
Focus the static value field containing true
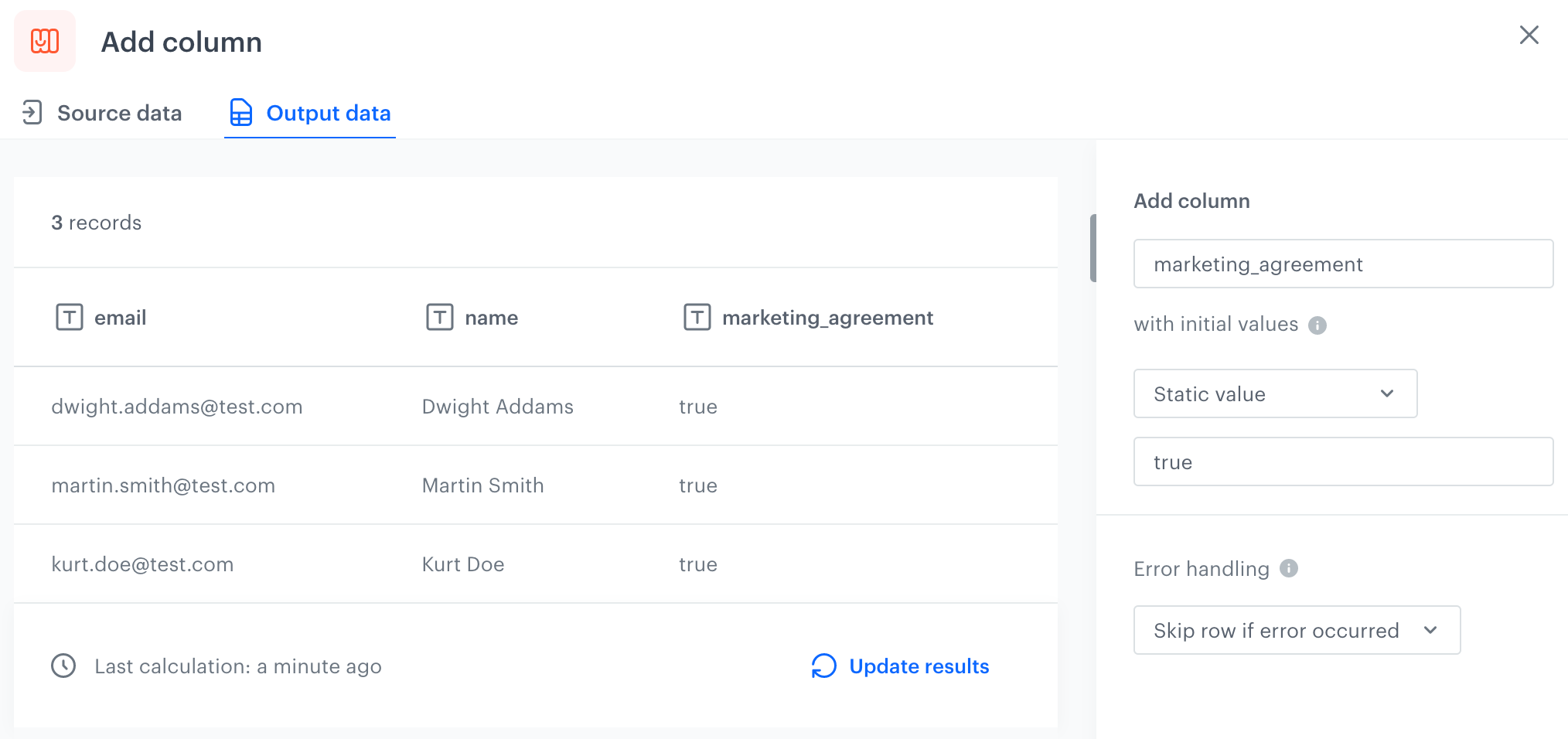click(1343, 461)
